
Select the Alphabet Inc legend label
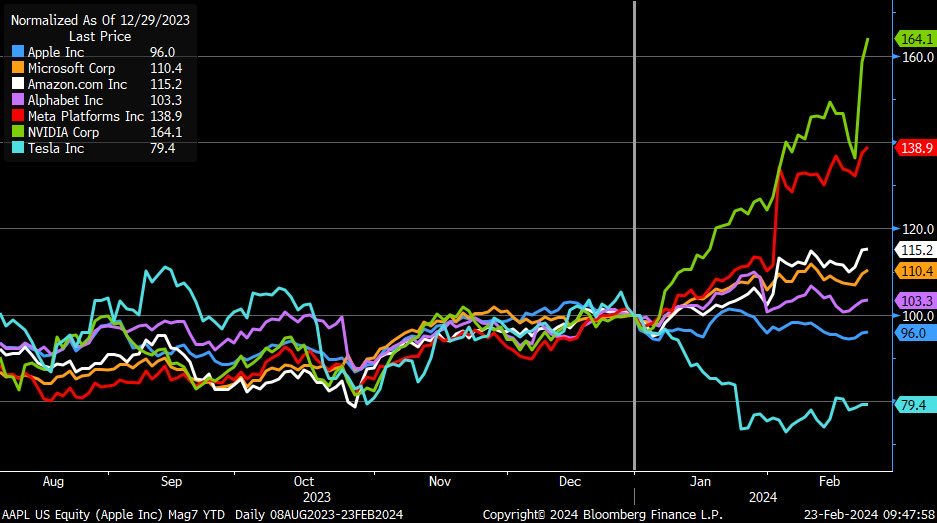tap(65, 100)
